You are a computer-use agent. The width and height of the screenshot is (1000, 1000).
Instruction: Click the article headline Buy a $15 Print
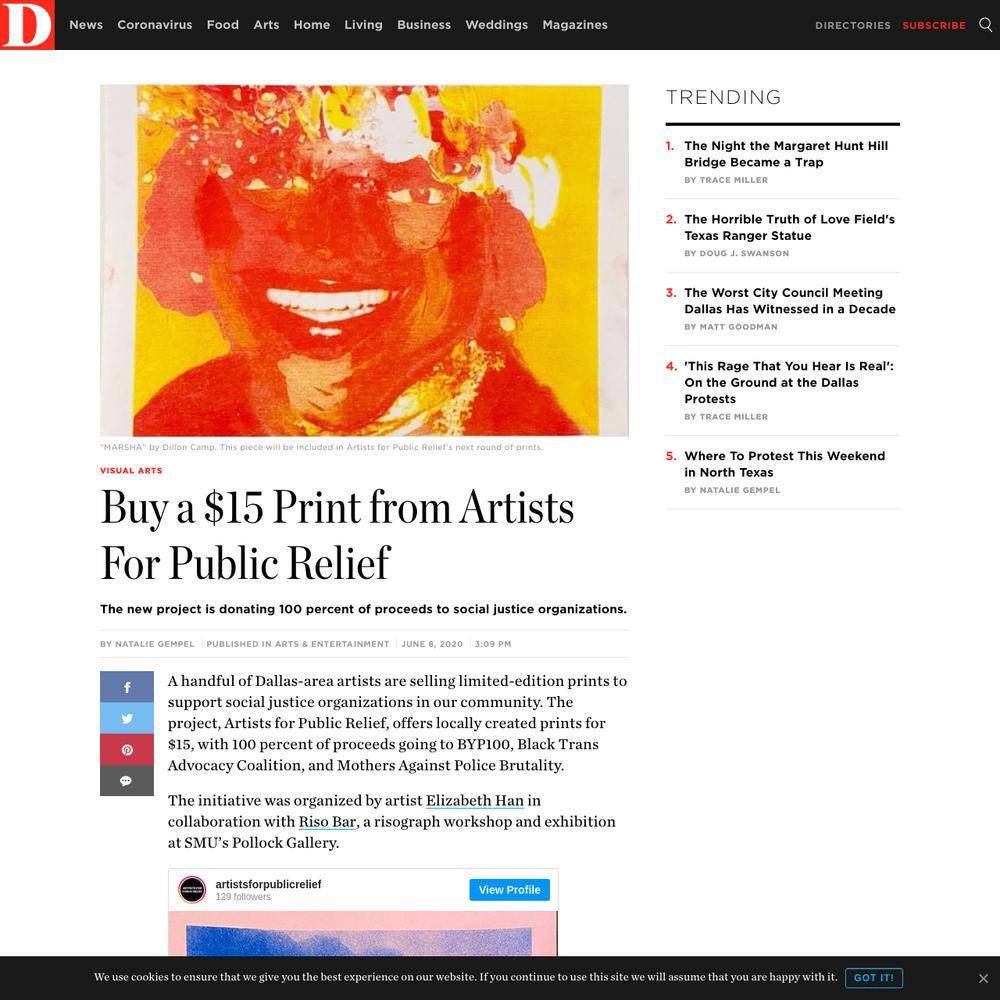pos(337,534)
